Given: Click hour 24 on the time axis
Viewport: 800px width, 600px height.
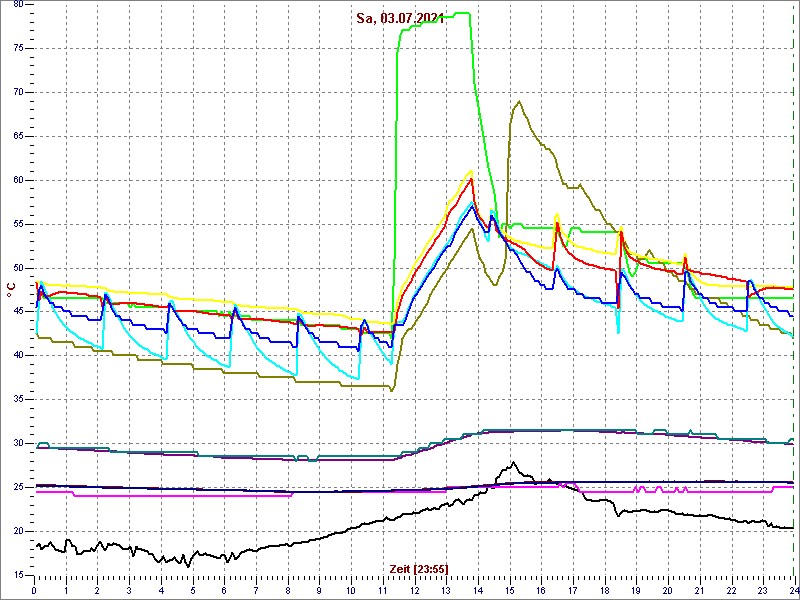Looking at the screenshot, I should 794,591.
